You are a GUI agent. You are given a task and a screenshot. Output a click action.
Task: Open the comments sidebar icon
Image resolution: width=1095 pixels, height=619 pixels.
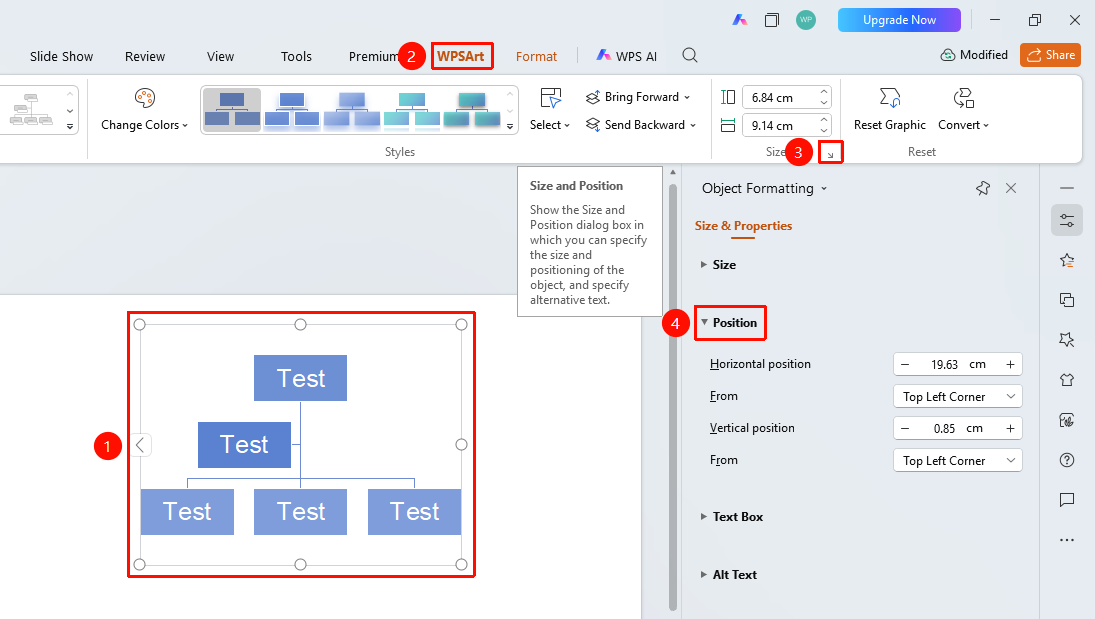coord(1067,500)
